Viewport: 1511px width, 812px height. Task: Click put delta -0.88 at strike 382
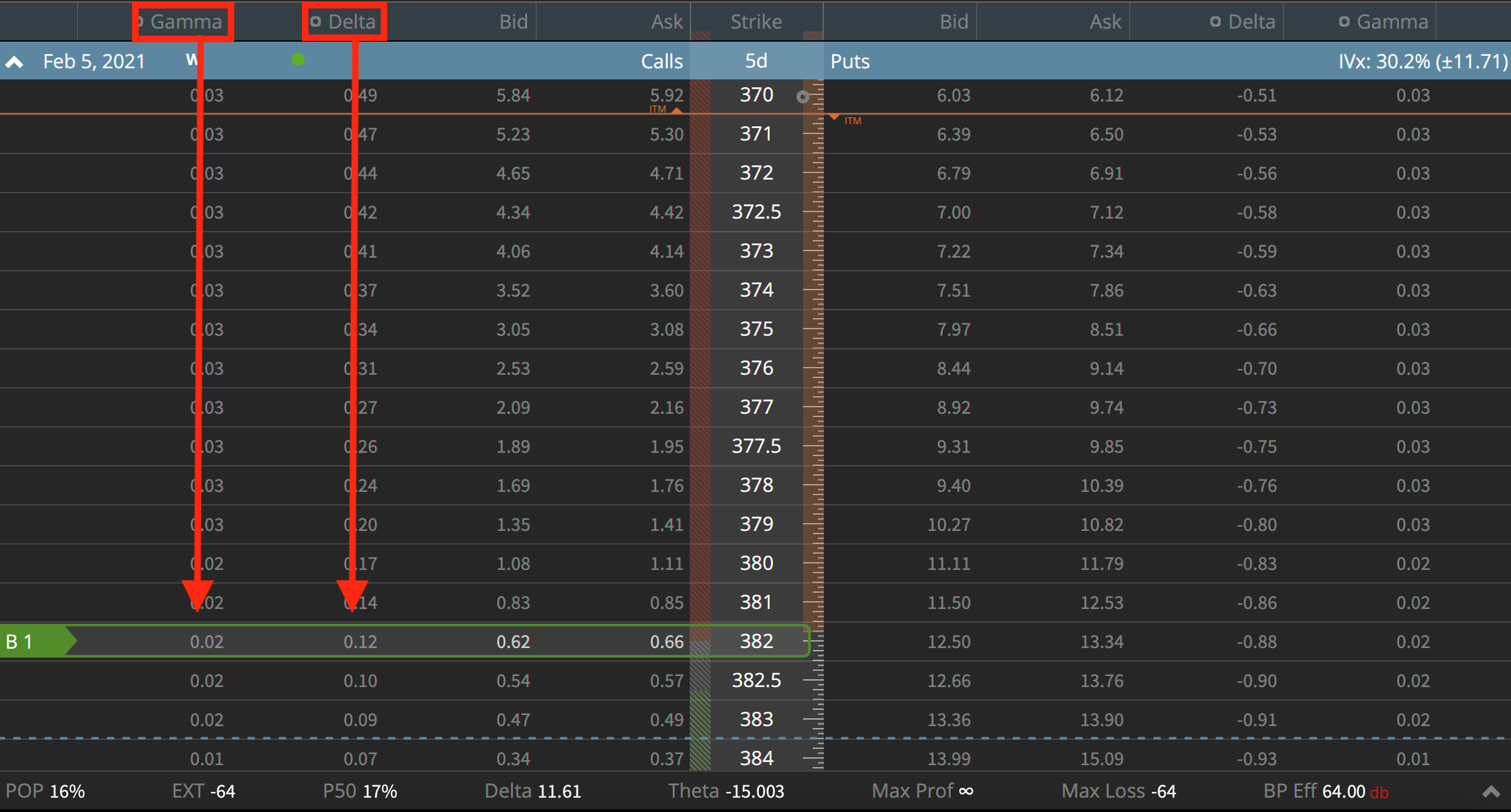(x=1257, y=642)
